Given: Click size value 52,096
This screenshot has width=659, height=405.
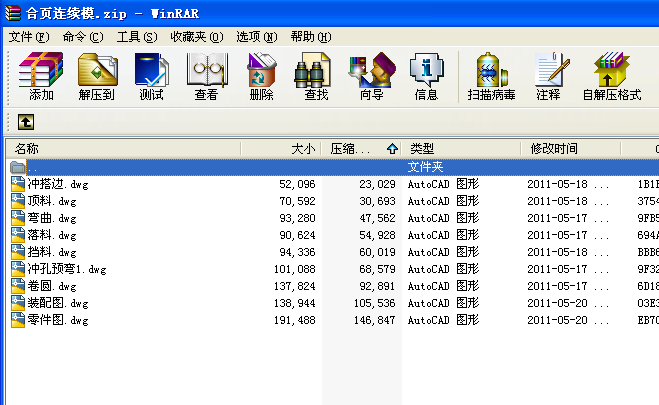Looking at the screenshot, I should [297, 184].
